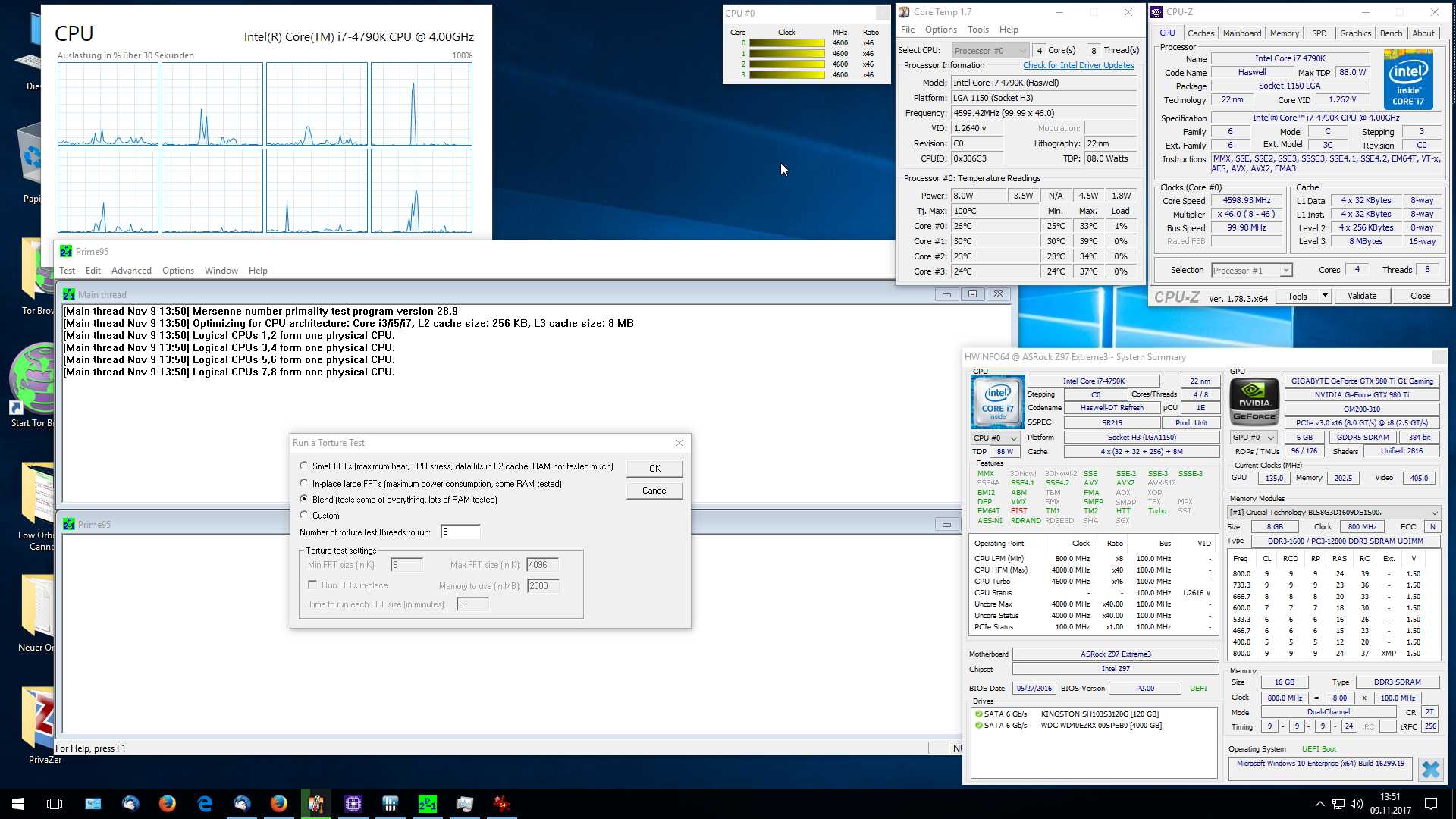Open the CPU-Z Tools dropdown arrow
This screenshot has width=1456, height=819.
point(1325,296)
